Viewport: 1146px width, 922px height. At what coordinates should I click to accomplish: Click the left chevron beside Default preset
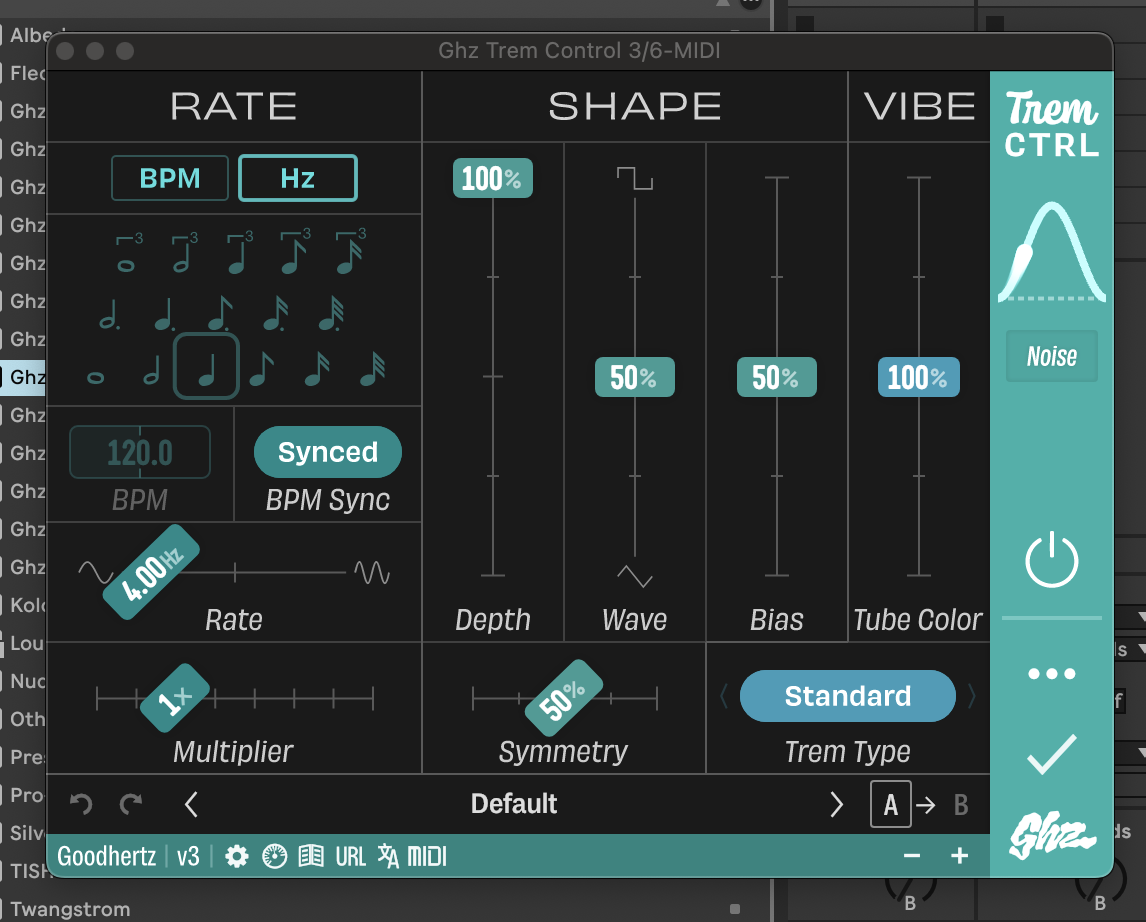191,804
